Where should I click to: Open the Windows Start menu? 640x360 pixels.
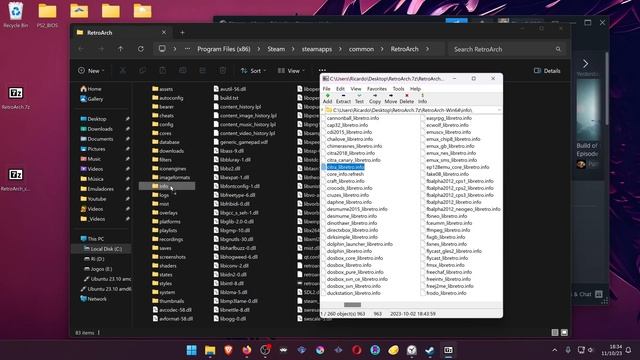pyautogui.click(x=191, y=350)
